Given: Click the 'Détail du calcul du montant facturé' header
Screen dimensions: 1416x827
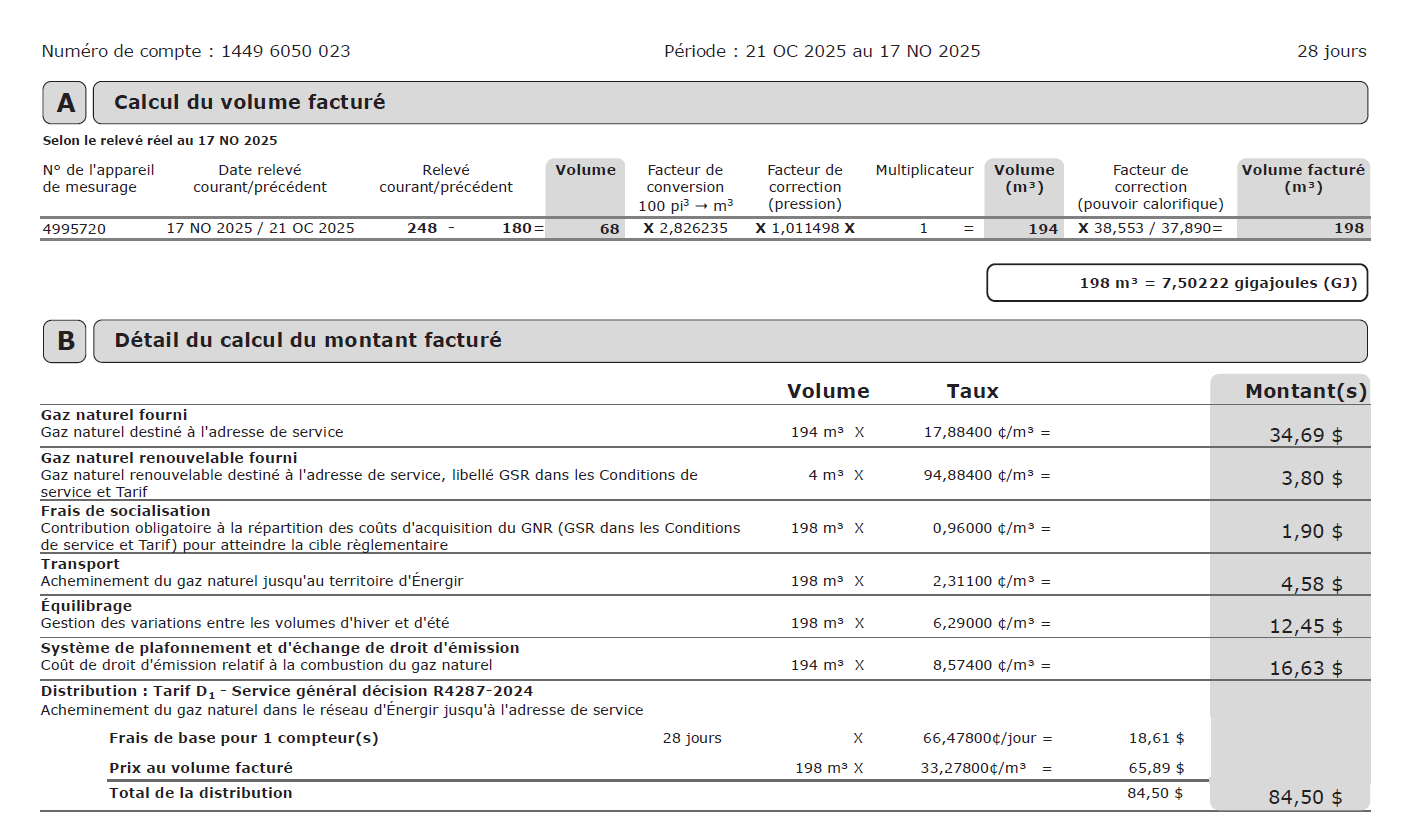Looking at the screenshot, I should pyautogui.click(x=307, y=340).
